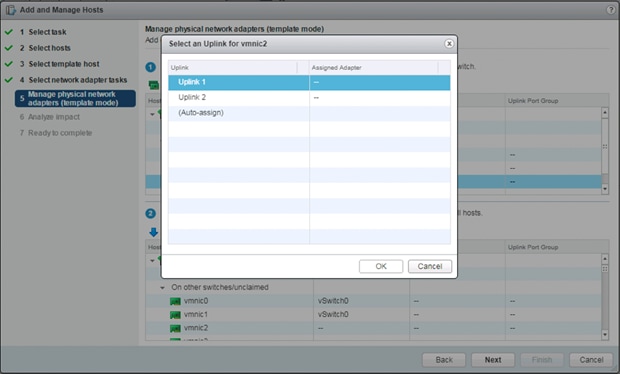Click the wizard Back button

click(444, 360)
